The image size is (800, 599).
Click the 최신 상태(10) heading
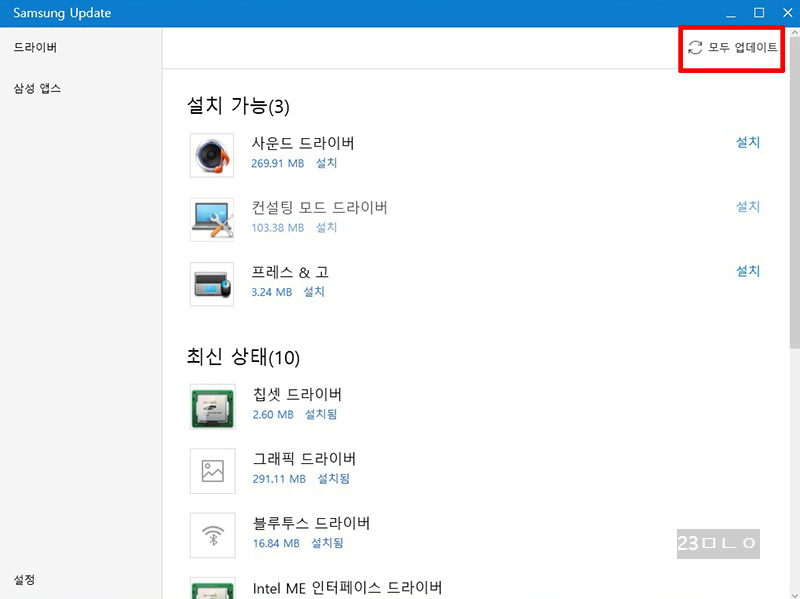point(243,357)
